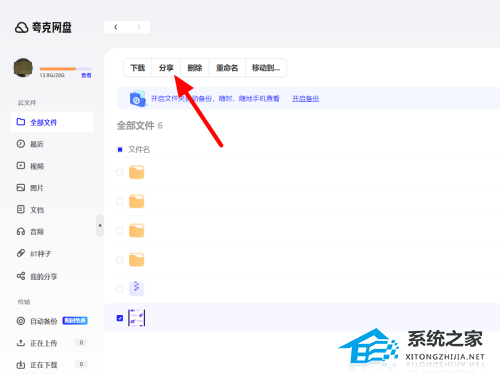Check the first folder's checkbox
Image resolution: width=500 pixels, height=375 pixels.
(120, 172)
